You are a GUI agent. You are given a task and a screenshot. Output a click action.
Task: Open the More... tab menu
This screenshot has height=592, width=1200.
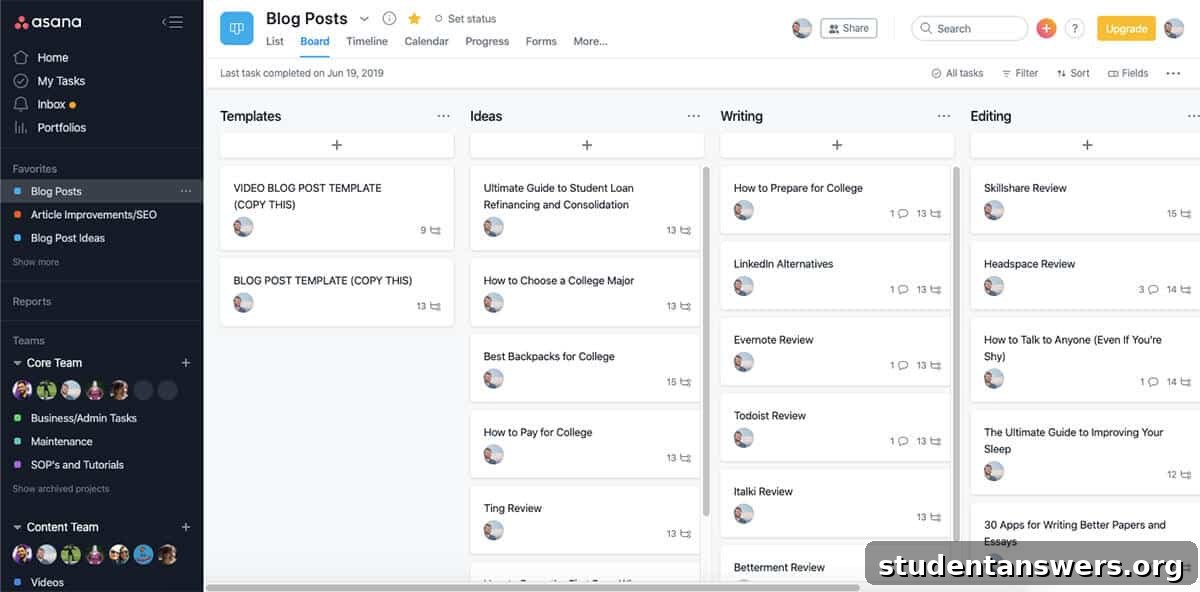(590, 41)
